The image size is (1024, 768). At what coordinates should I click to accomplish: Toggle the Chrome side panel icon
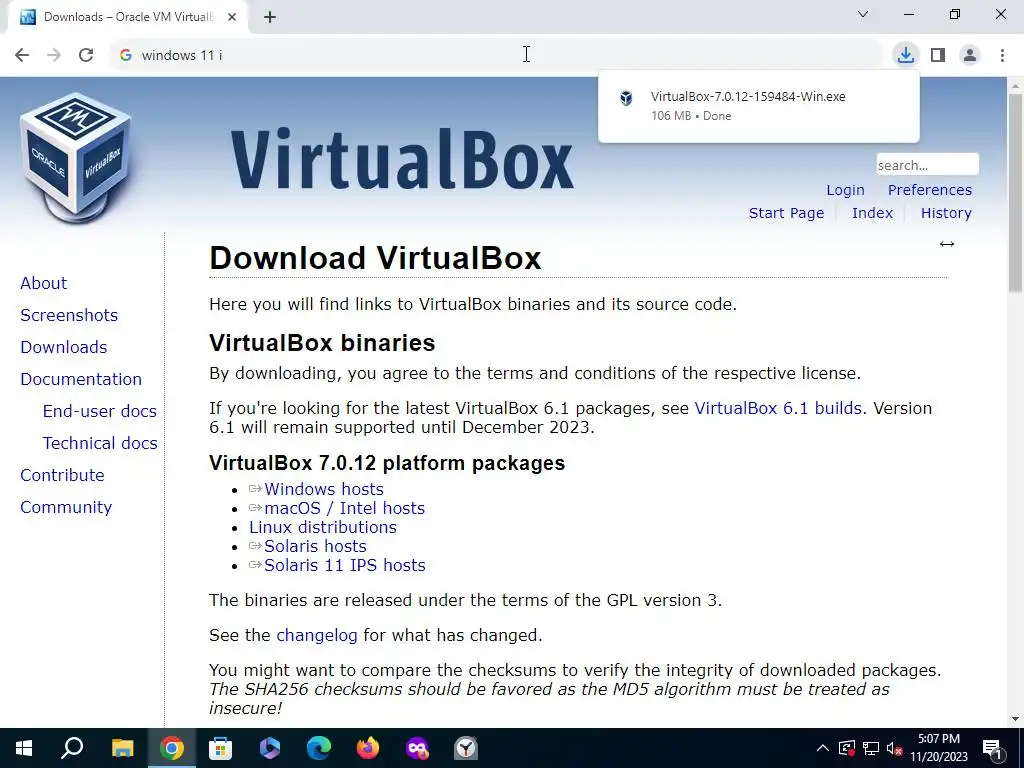pyautogui.click(x=938, y=55)
